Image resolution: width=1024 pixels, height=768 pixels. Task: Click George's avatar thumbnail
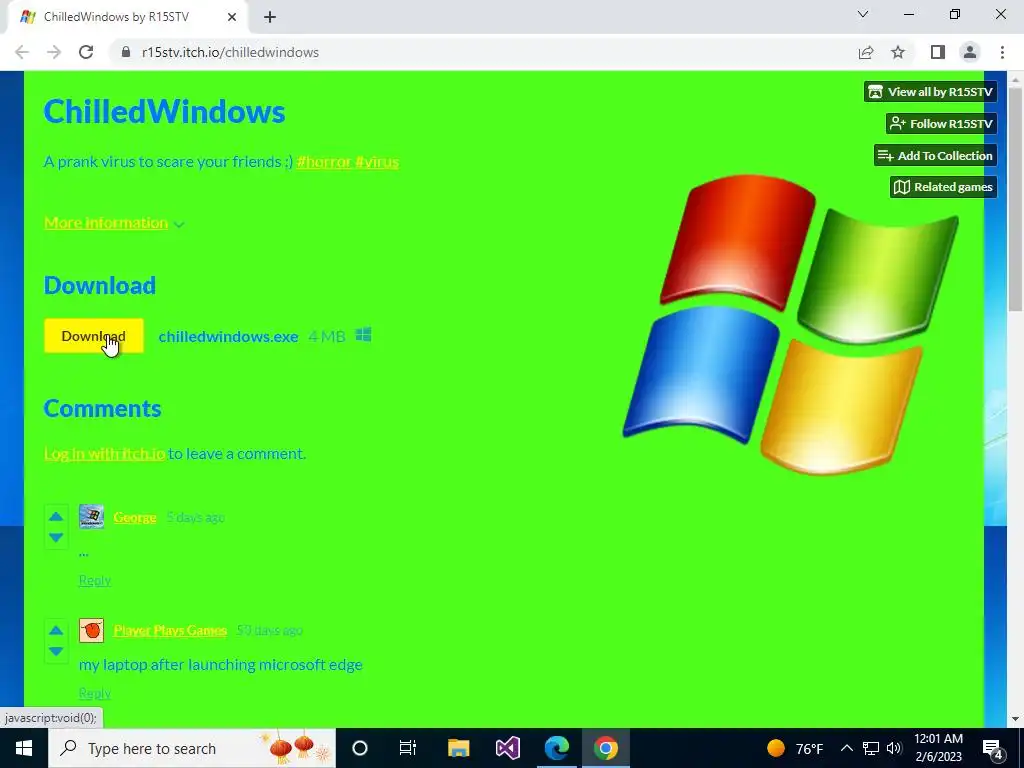(x=91, y=517)
